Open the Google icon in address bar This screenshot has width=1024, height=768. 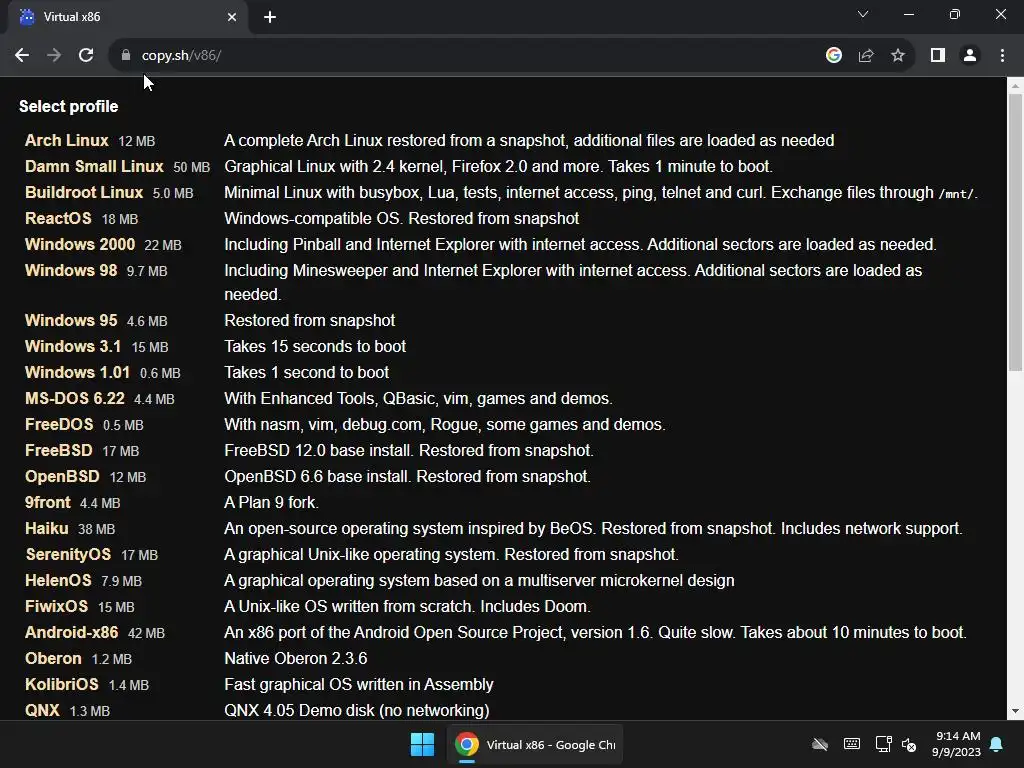point(834,56)
